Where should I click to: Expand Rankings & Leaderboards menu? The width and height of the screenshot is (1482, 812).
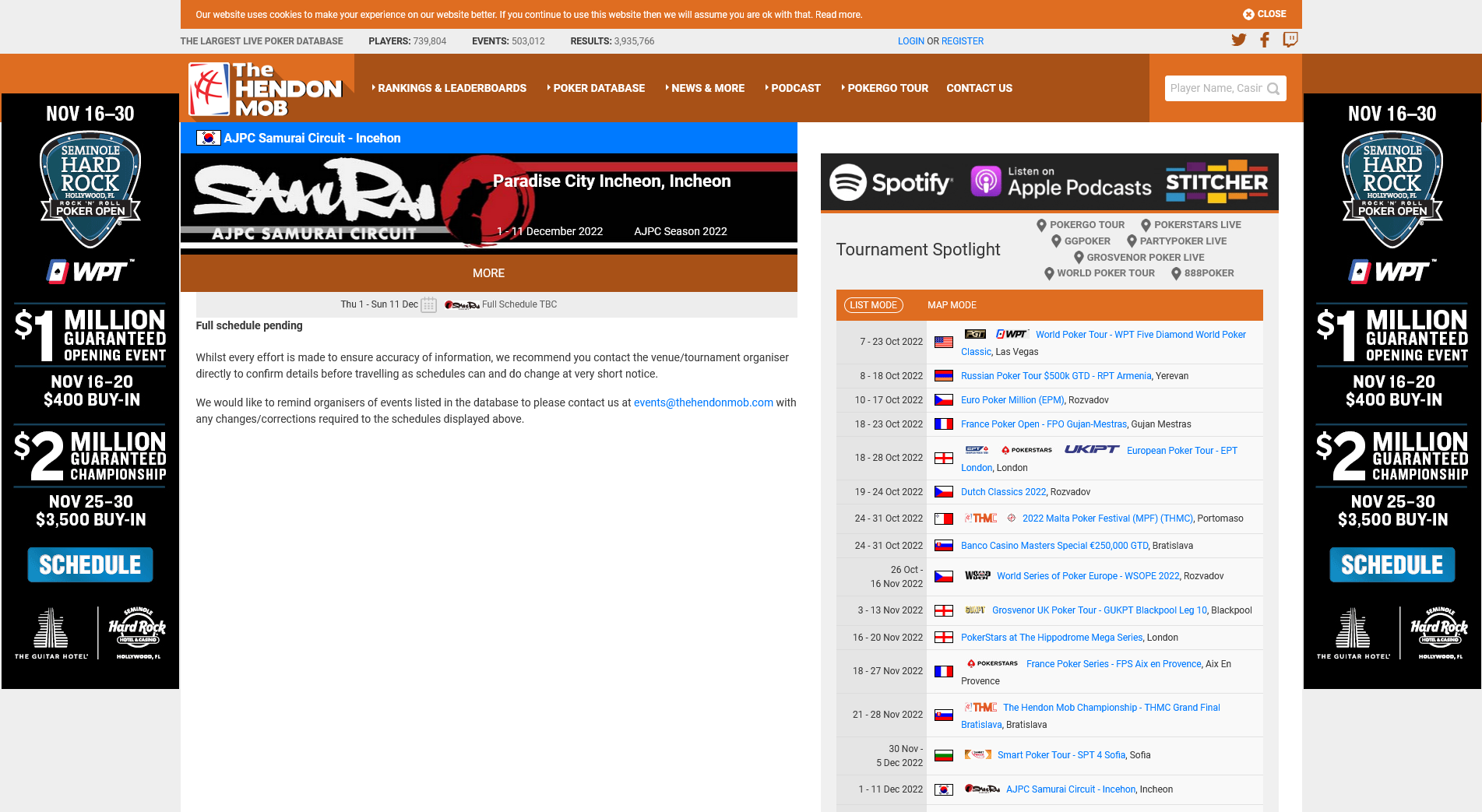(449, 88)
